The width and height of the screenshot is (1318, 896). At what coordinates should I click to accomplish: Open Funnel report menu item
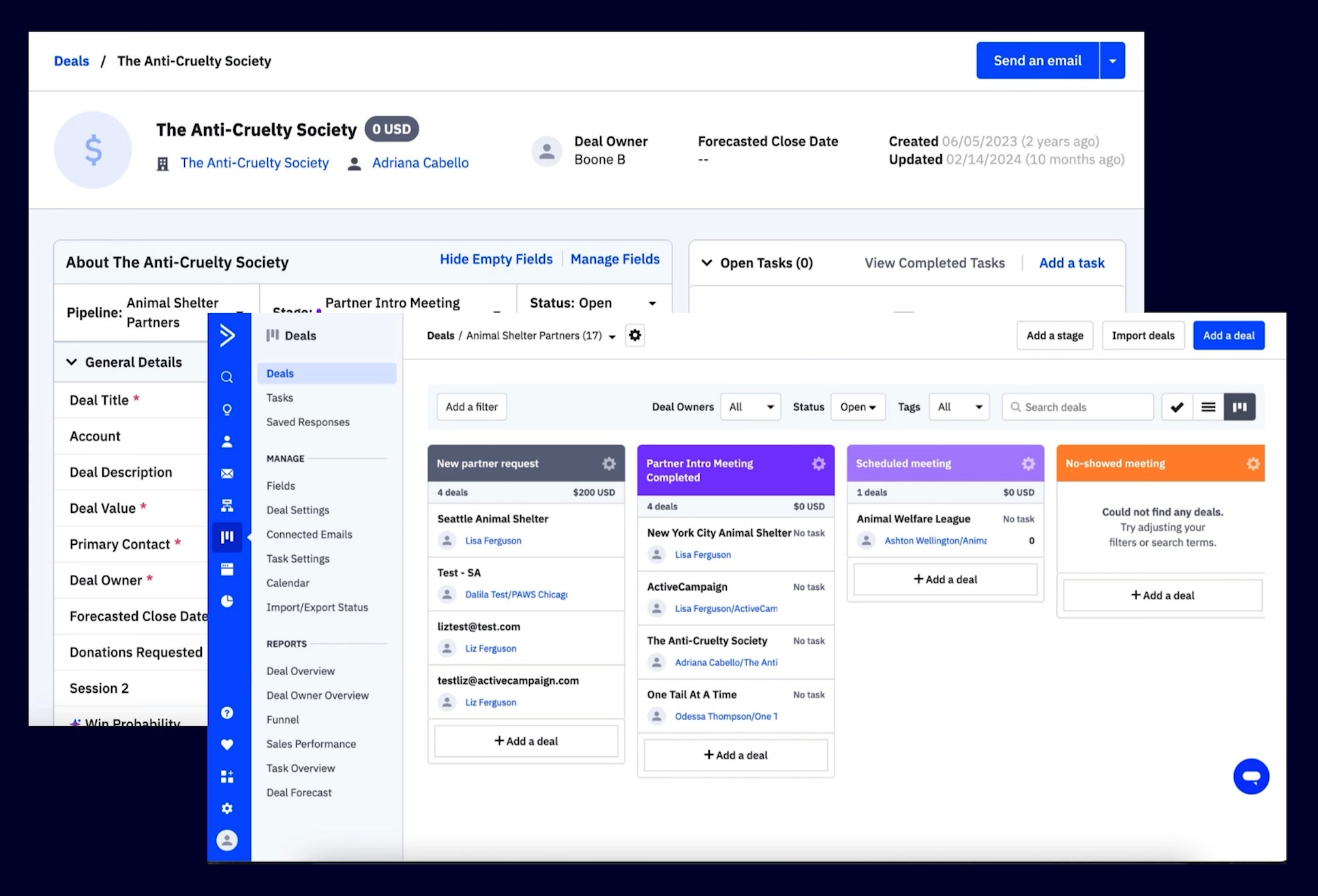click(283, 719)
